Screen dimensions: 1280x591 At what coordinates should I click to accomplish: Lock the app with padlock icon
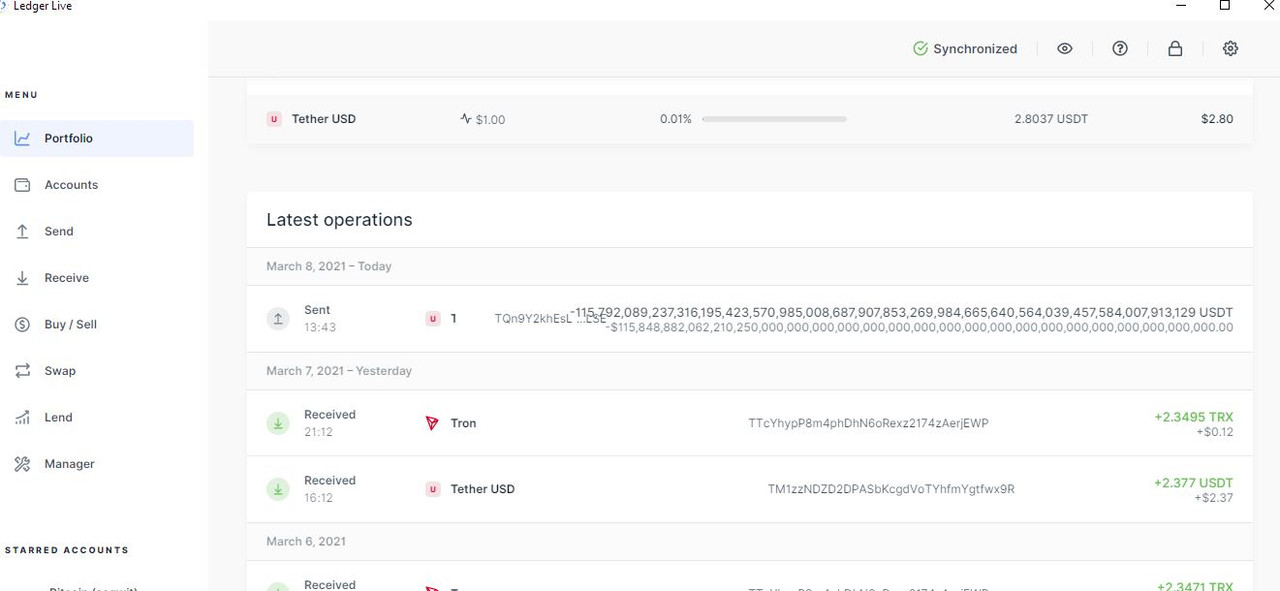point(1175,48)
